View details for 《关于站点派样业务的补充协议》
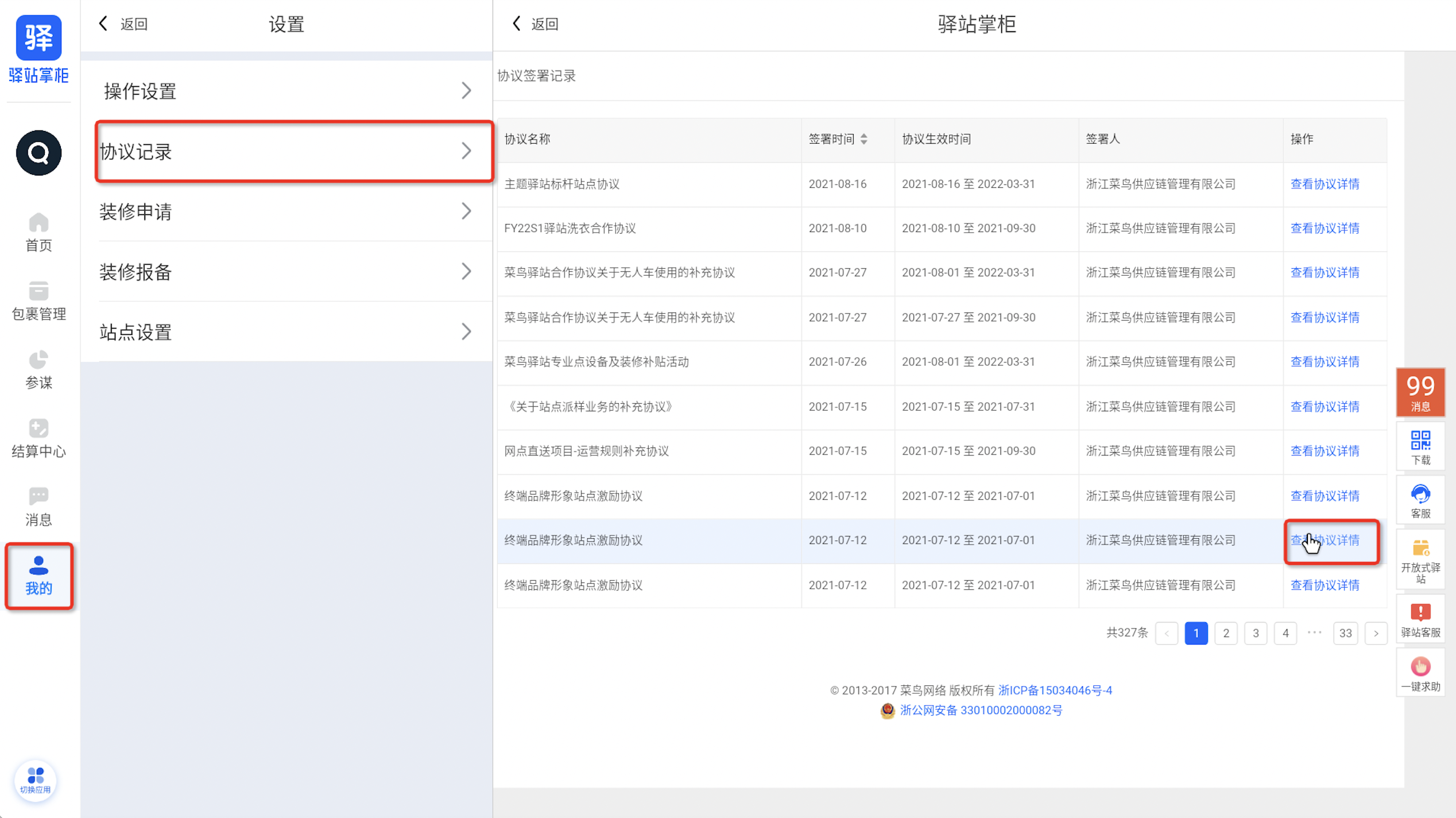This screenshot has height=818, width=1456. pyautogui.click(x=1325, y=407)
